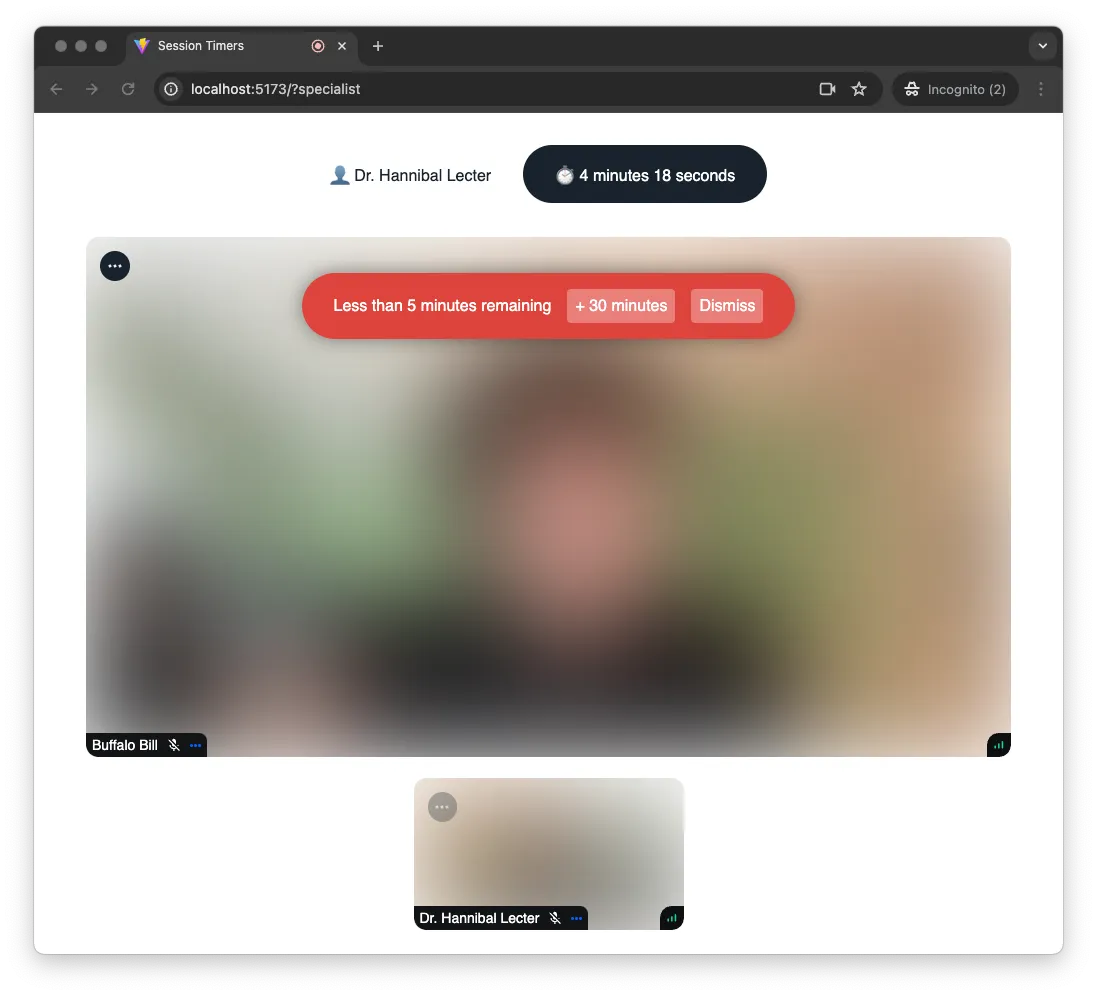This screenshot has height=996, width=1097.
Task: Click the connection quality indicator on the self-view tile
Action: tap(671, 918)
